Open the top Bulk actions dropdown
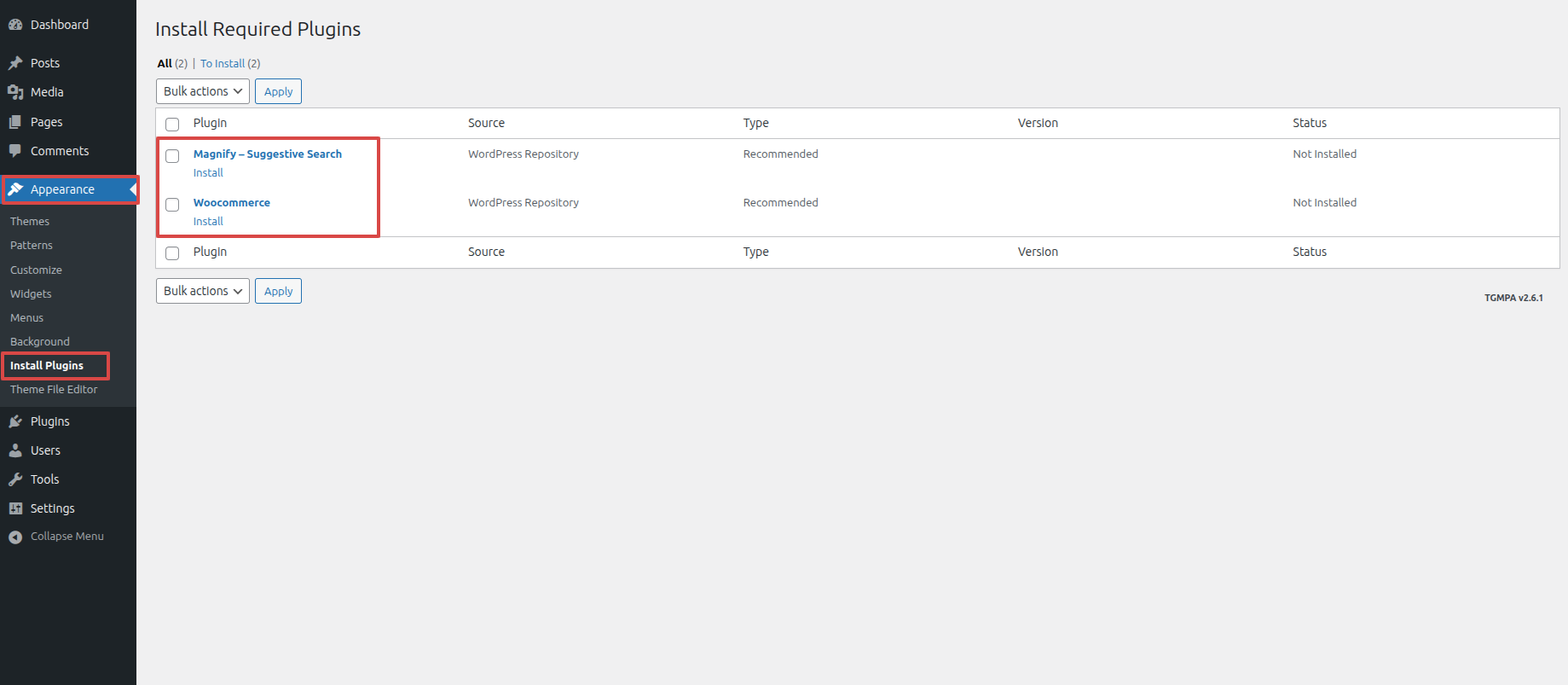The width and height of the screenshot is (1568, 685). pyautogui.click(x=203, y=91)
